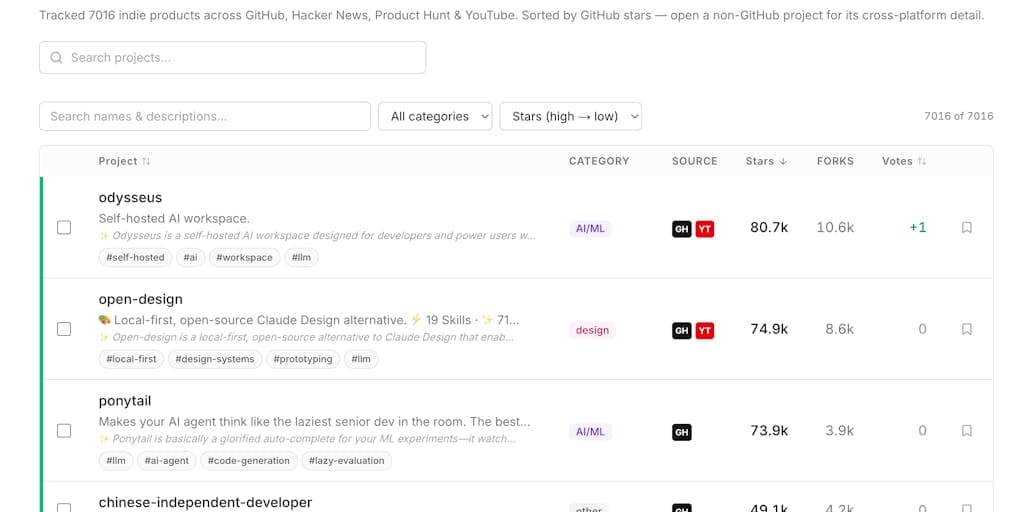Click the #local-first tag

(131, 359)
